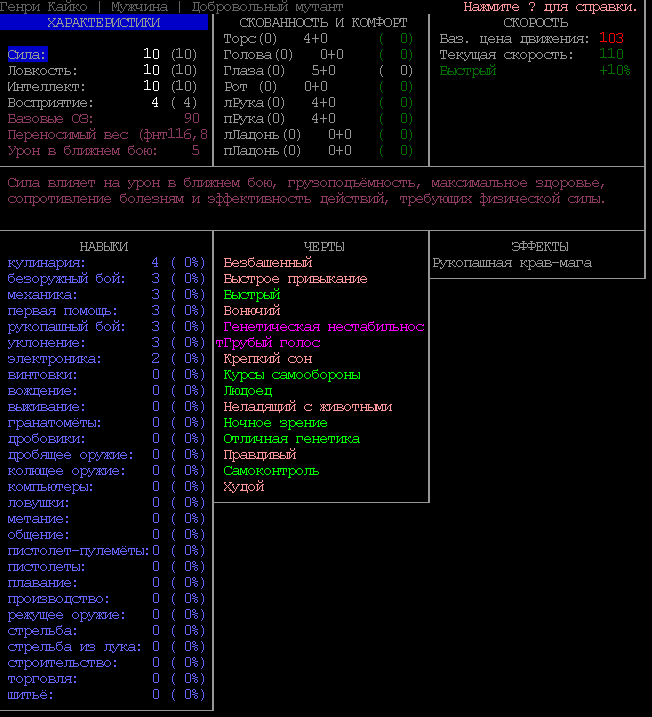This screenshot has height=717, width=652.
Task: Click Текущая скорость value
Action: (611, 54)
